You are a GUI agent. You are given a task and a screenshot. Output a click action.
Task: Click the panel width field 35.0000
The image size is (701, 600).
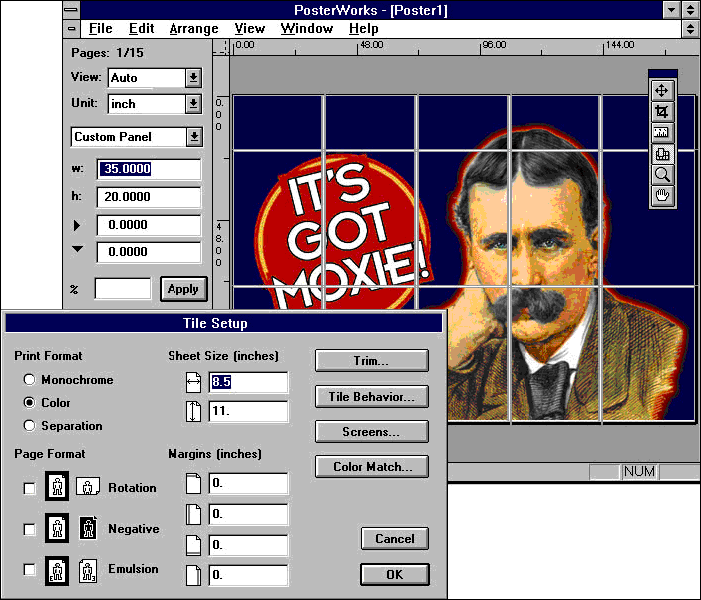point(149,169)
